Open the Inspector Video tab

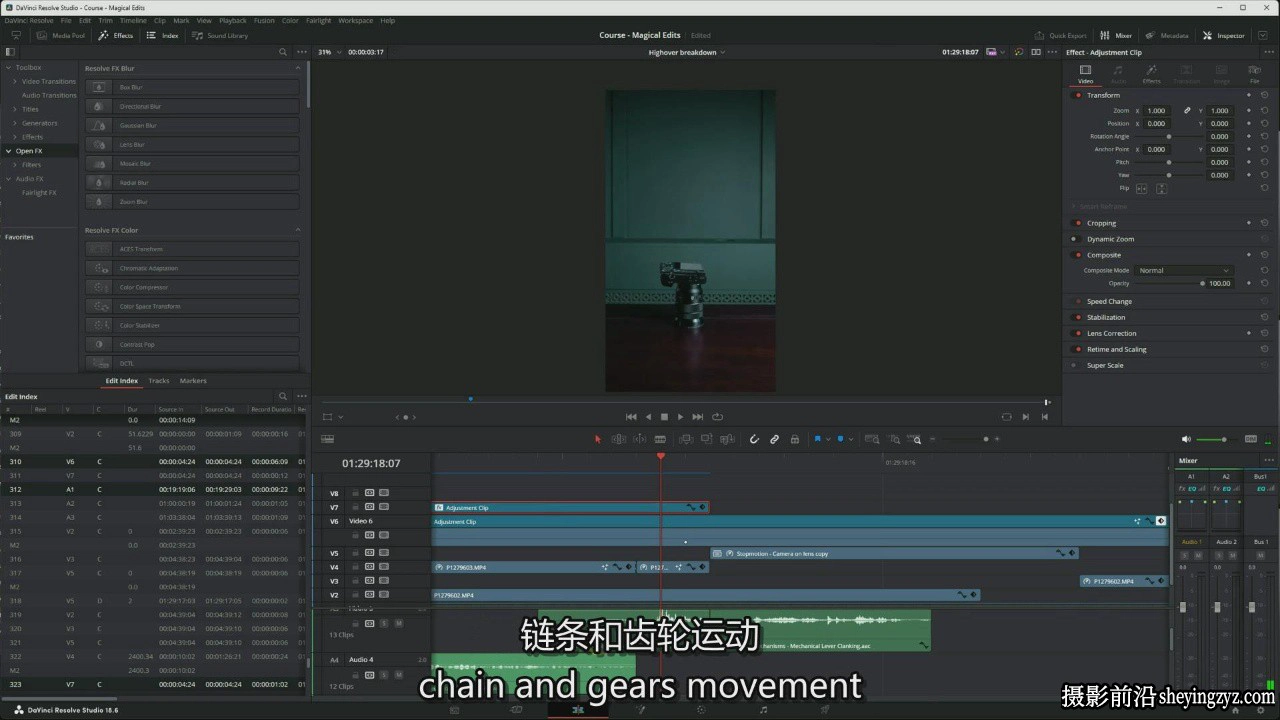1085,73
